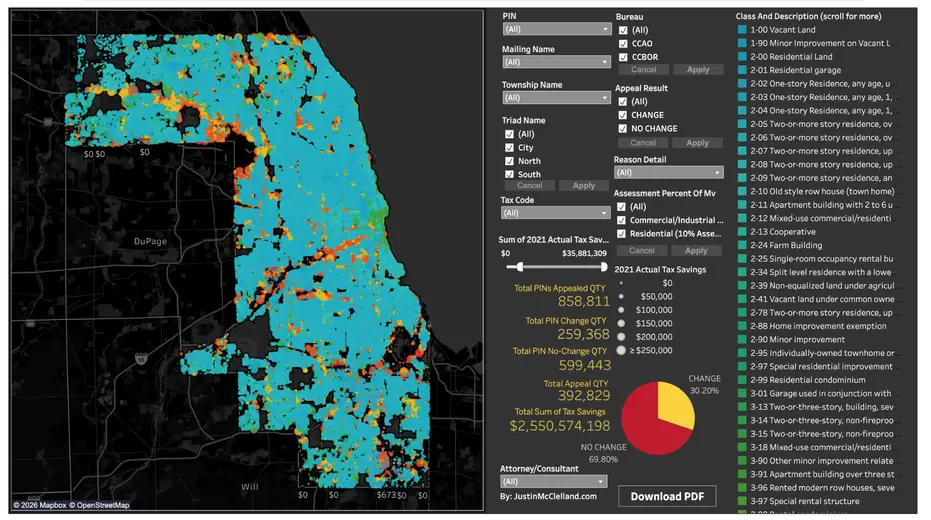Expand the Township Name dropdown

pos(556,97)
